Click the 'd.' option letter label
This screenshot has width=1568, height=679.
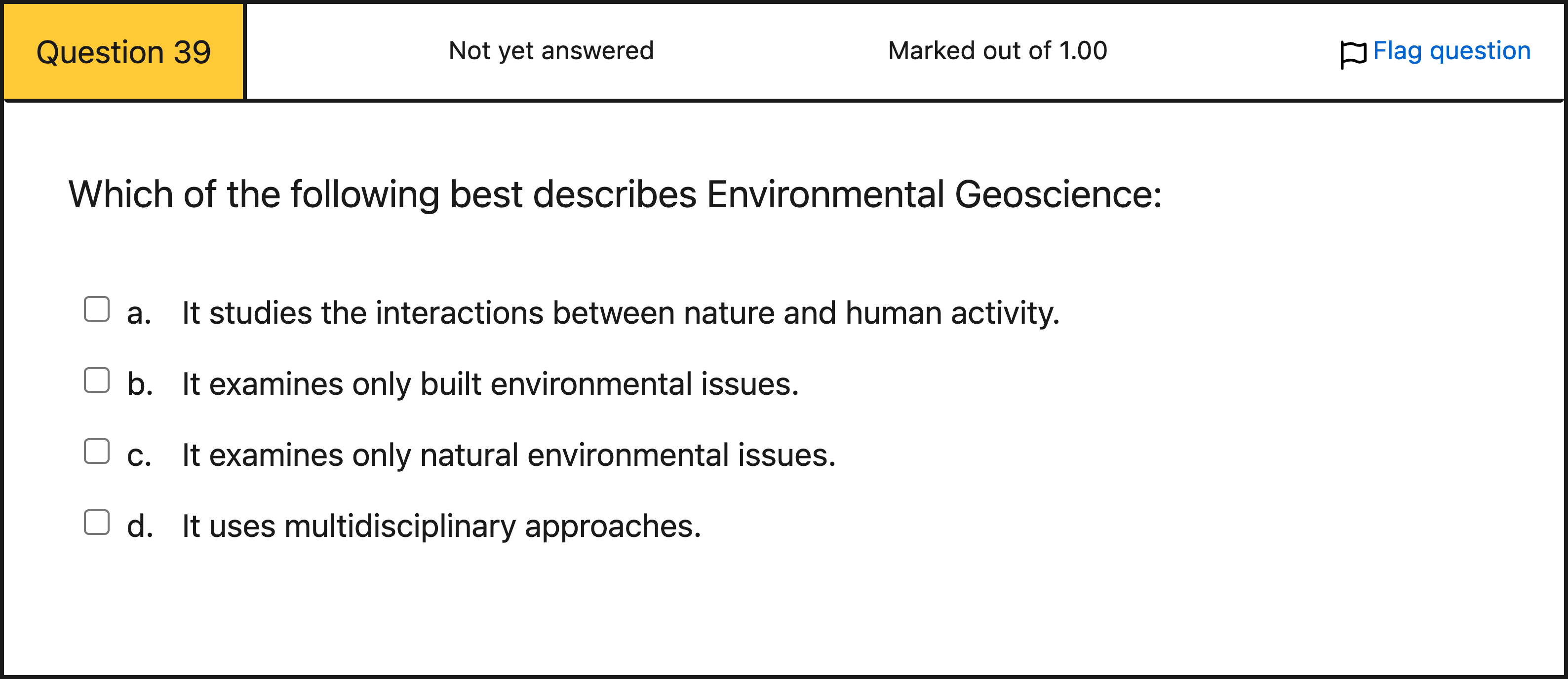(139, 527)
